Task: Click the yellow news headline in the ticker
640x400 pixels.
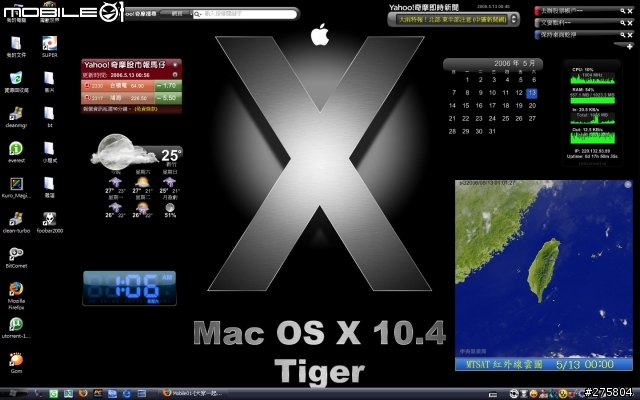Action: pos(453,19)
